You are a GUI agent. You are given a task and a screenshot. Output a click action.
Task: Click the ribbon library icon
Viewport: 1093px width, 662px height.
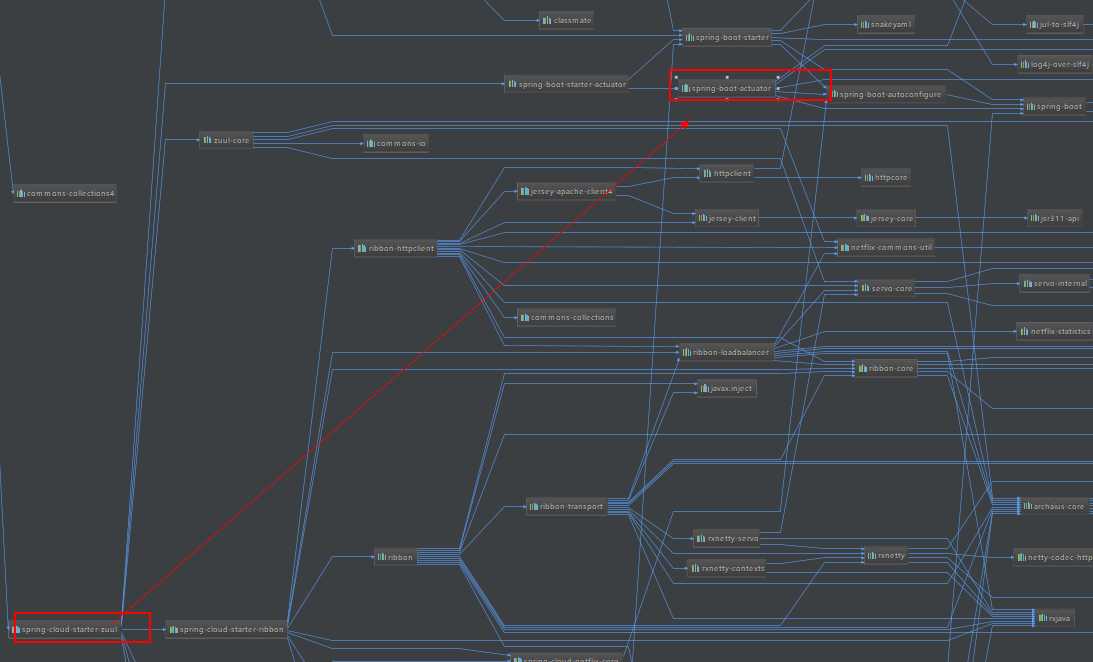[381, 557]
